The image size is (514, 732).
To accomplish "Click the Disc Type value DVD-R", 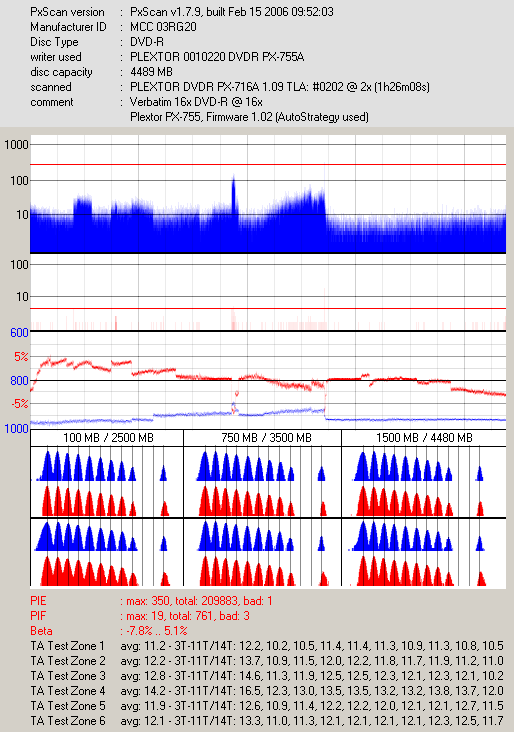I will pos(147,42).
